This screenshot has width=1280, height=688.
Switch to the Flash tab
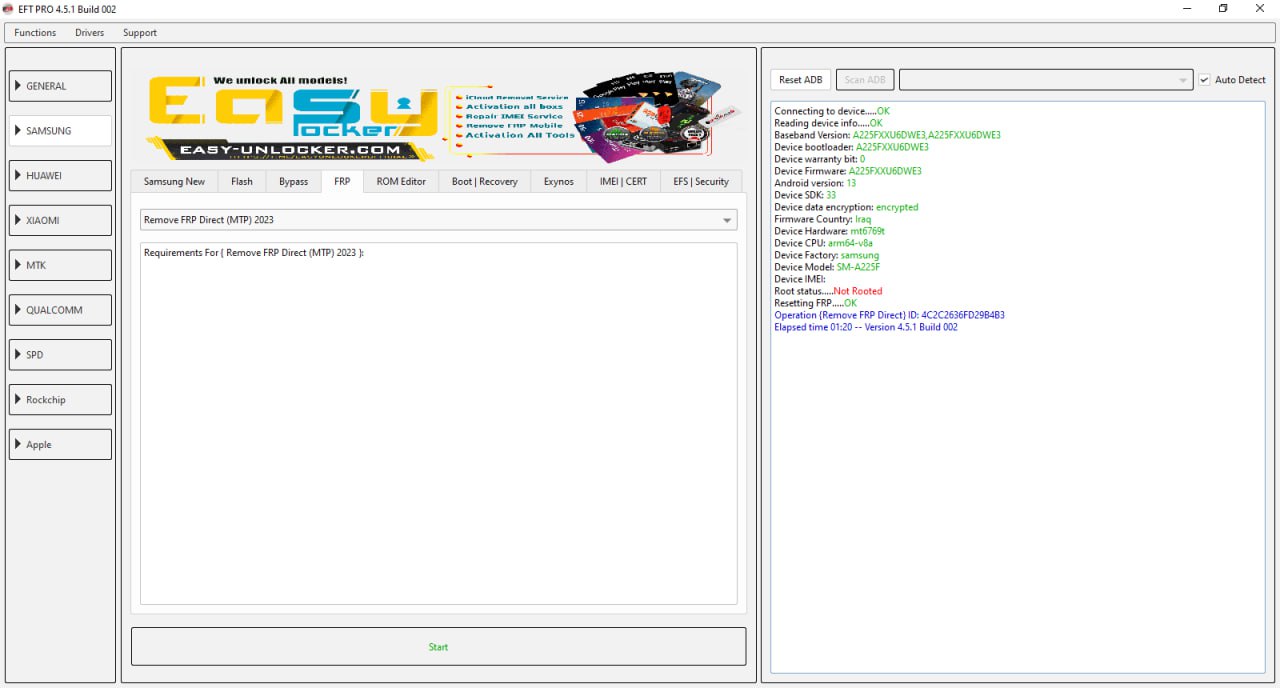(x=242, y=182)
